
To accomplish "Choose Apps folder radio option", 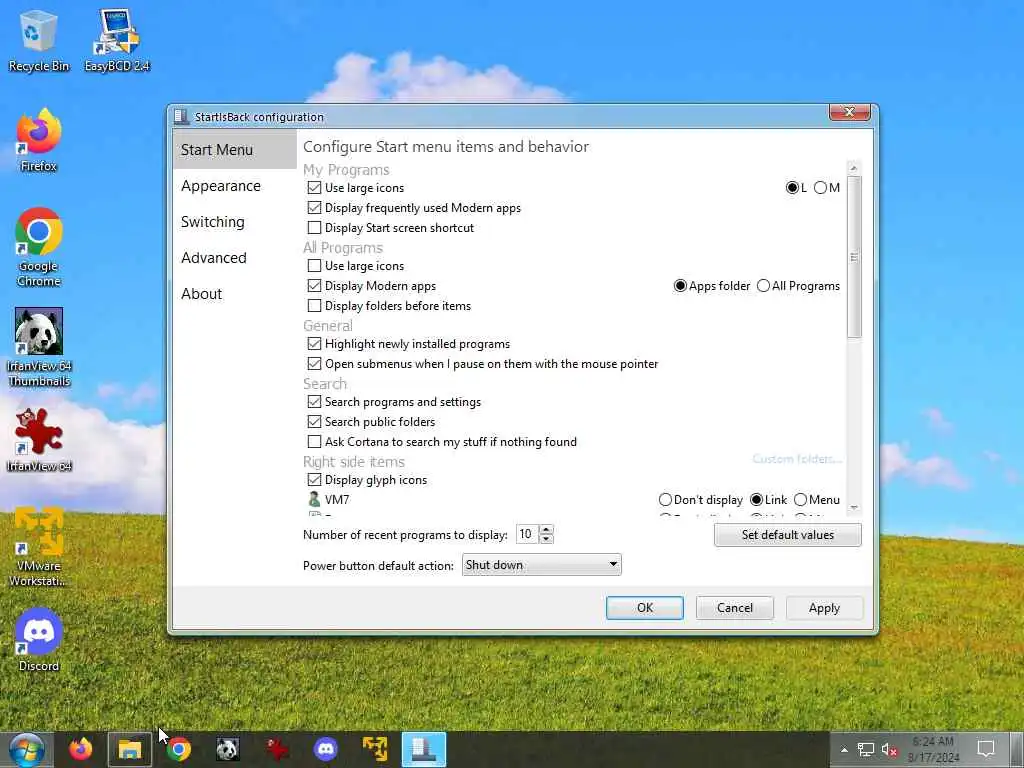I will pyautogui.click(x=680, y=286).
